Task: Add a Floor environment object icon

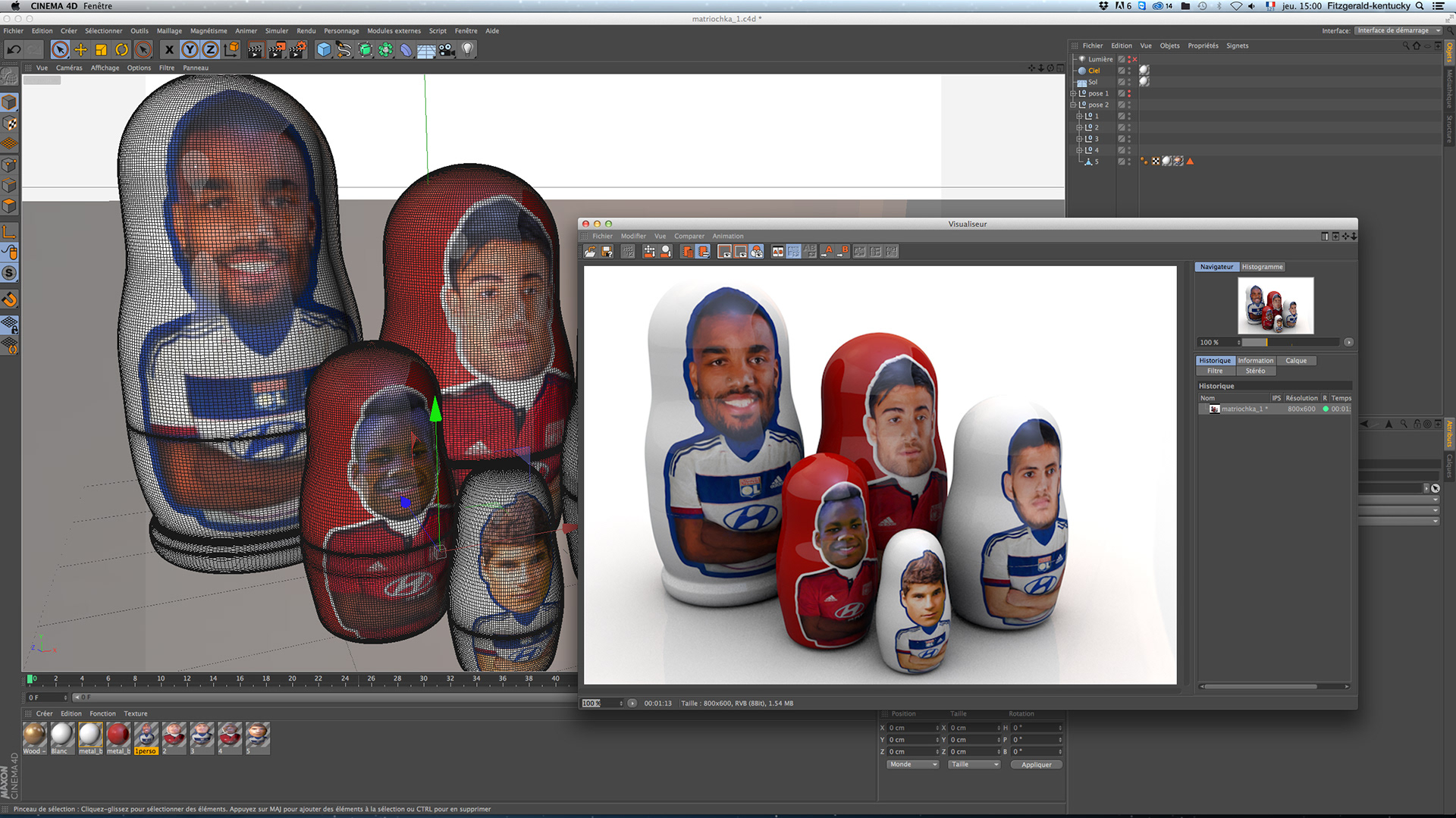Action: pos(426,50)
